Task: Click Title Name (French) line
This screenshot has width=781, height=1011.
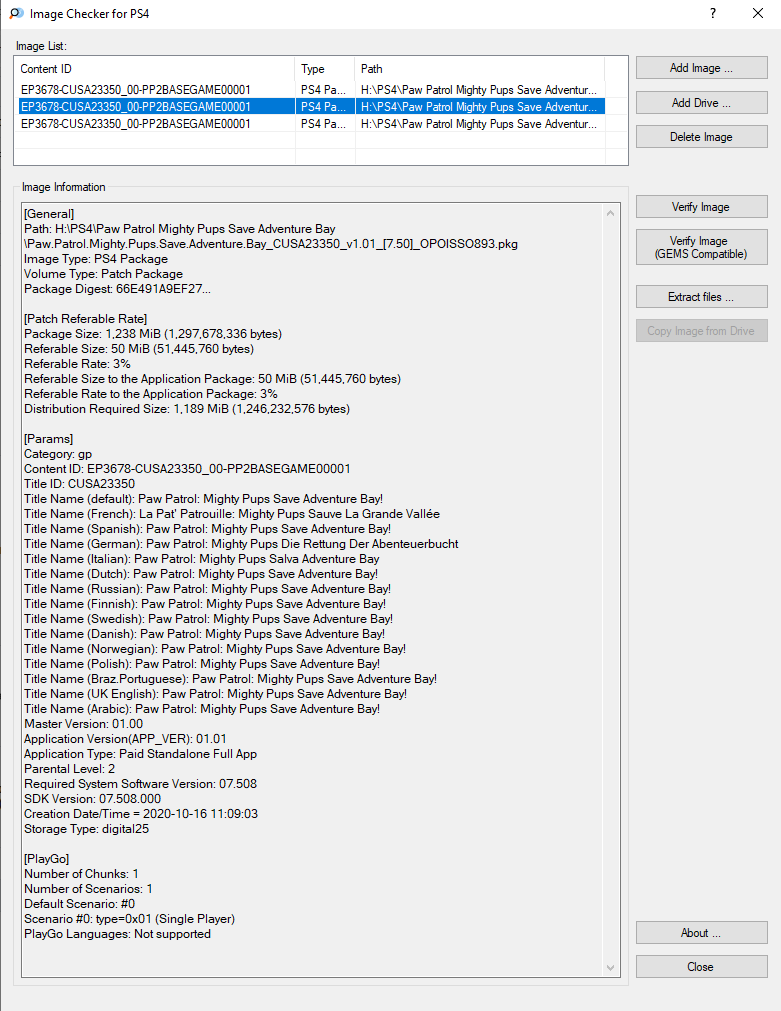Action: click(x=232, y=514)
